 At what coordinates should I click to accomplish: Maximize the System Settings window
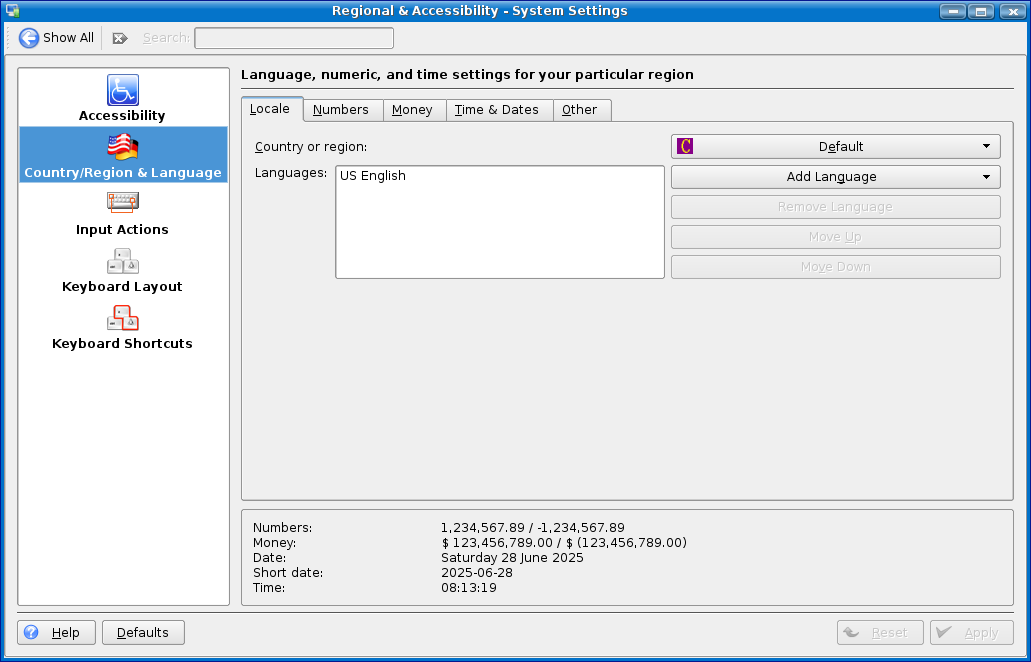981,11
